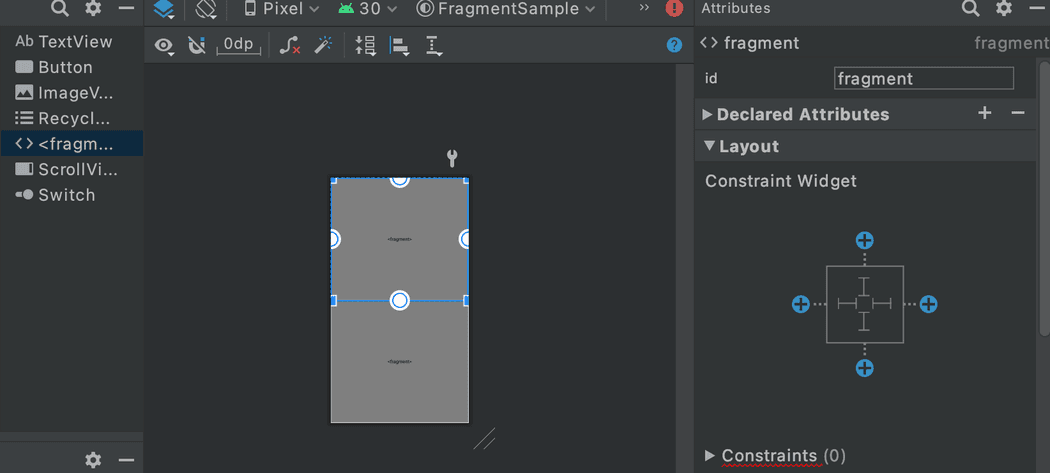Open the Component Tree settings gear
Viewport: 1050px width, 473px height.
tap(93, 460)
